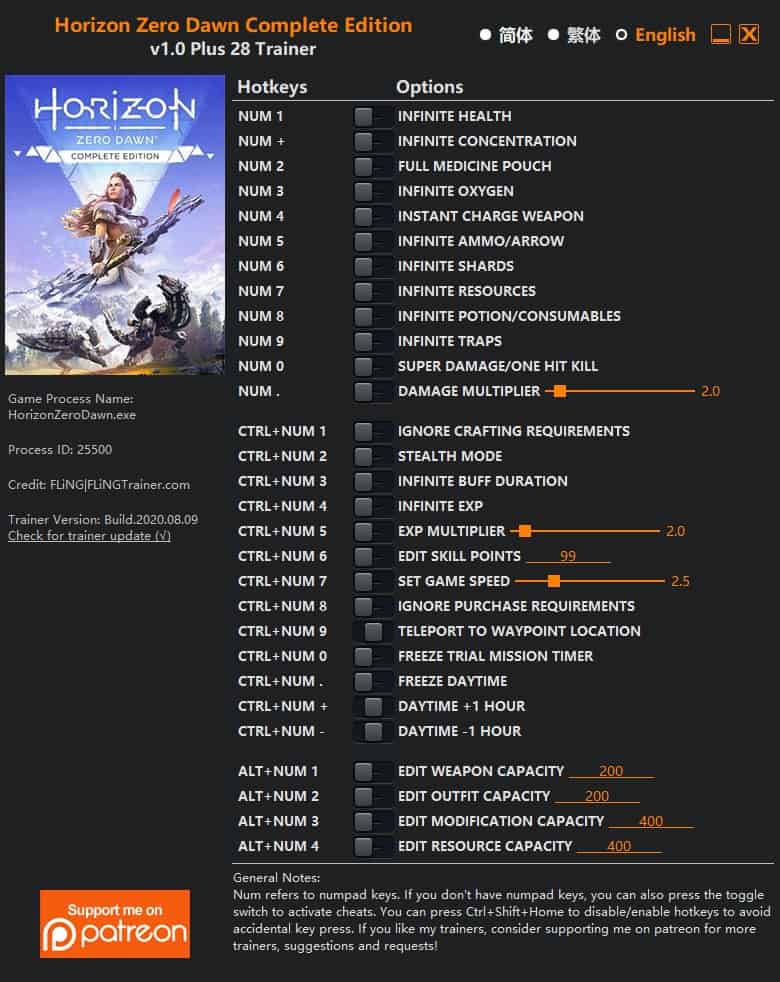Click Daytime +1 Hour switch
This screenshot has height=982, width=780.
pyautogui.click(x=372, y=706)
